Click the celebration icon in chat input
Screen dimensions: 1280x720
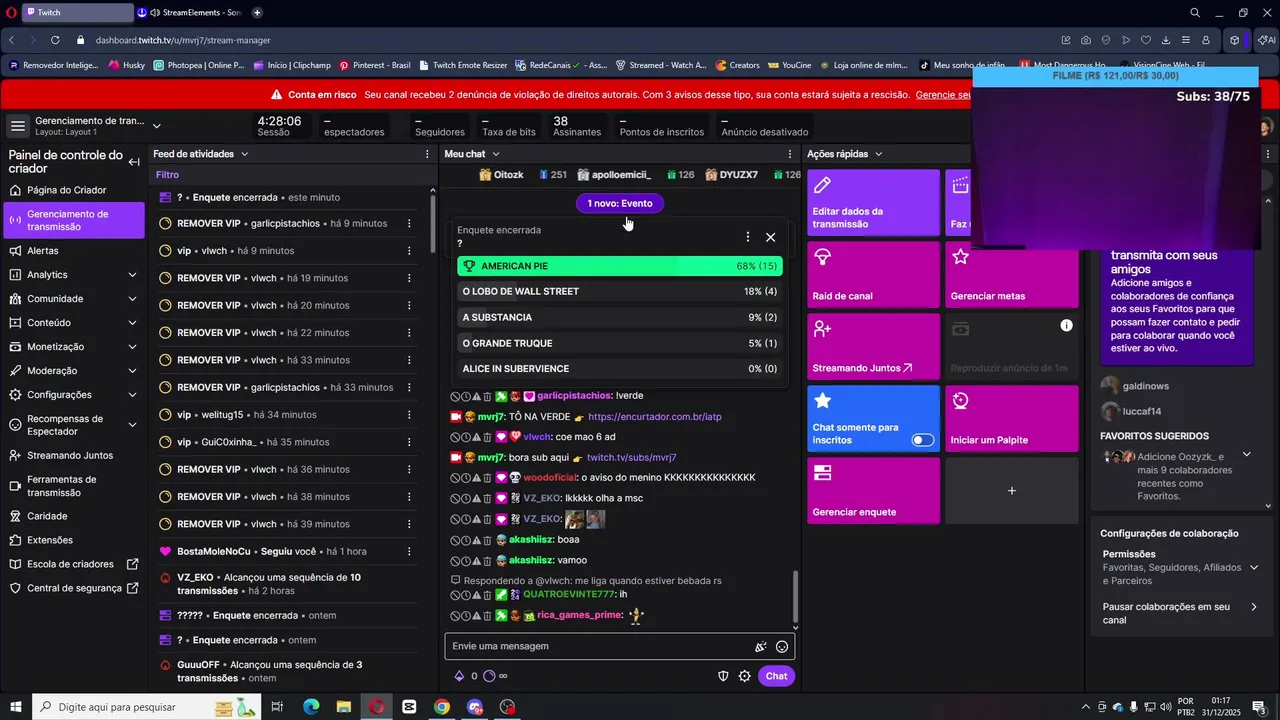(761, 646)
